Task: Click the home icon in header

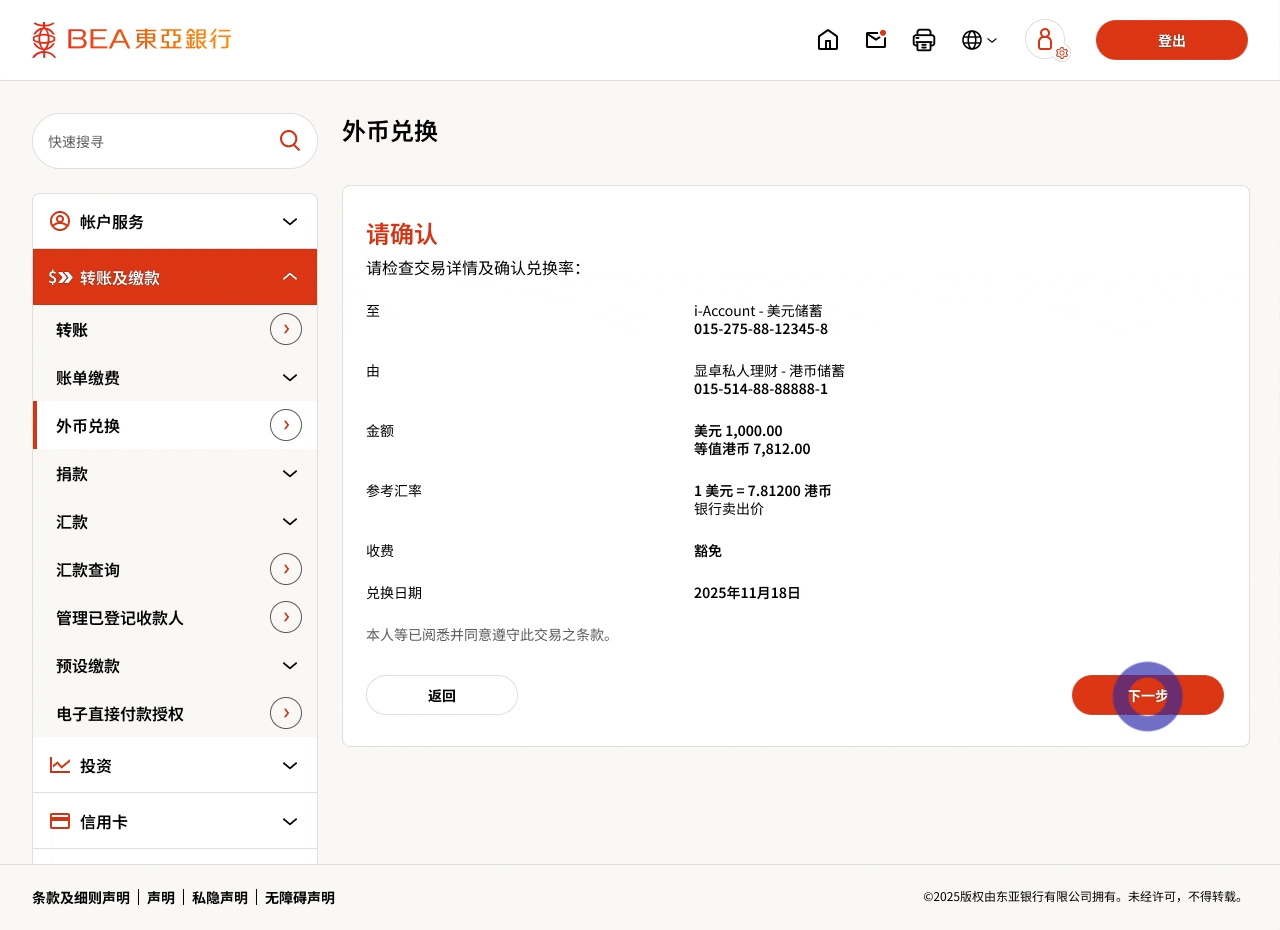Action: [x=828, y=40]
